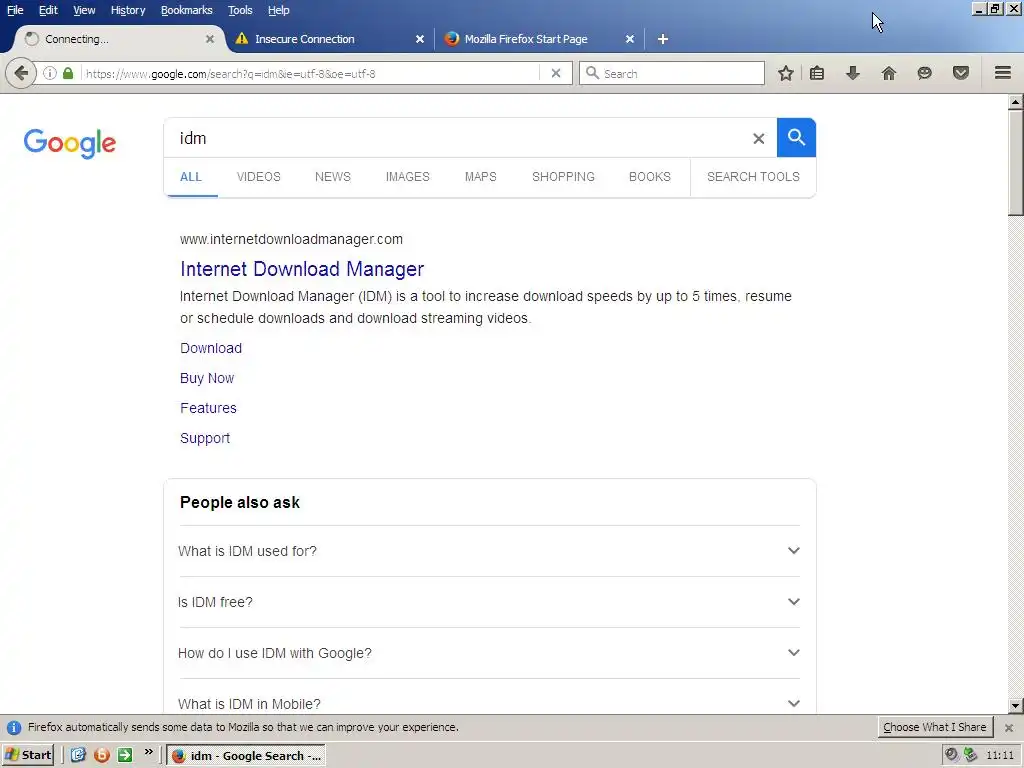Screen dimensions: 1024x768
Task: Launch first quick launch browser icon
Action: tap(78, 756)
